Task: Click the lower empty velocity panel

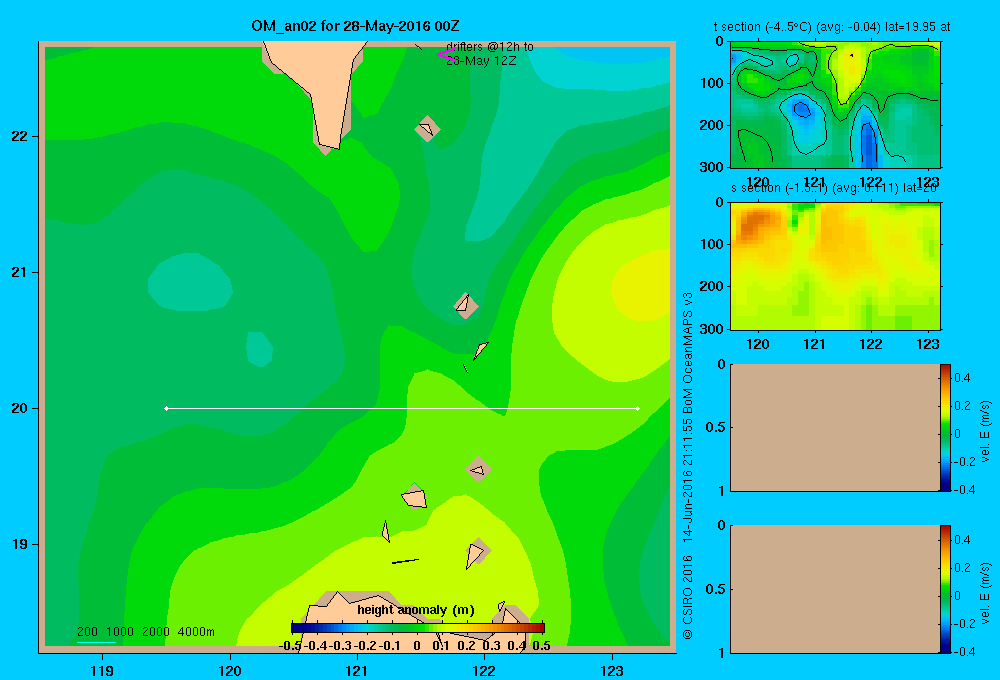Action: (834, 589)
